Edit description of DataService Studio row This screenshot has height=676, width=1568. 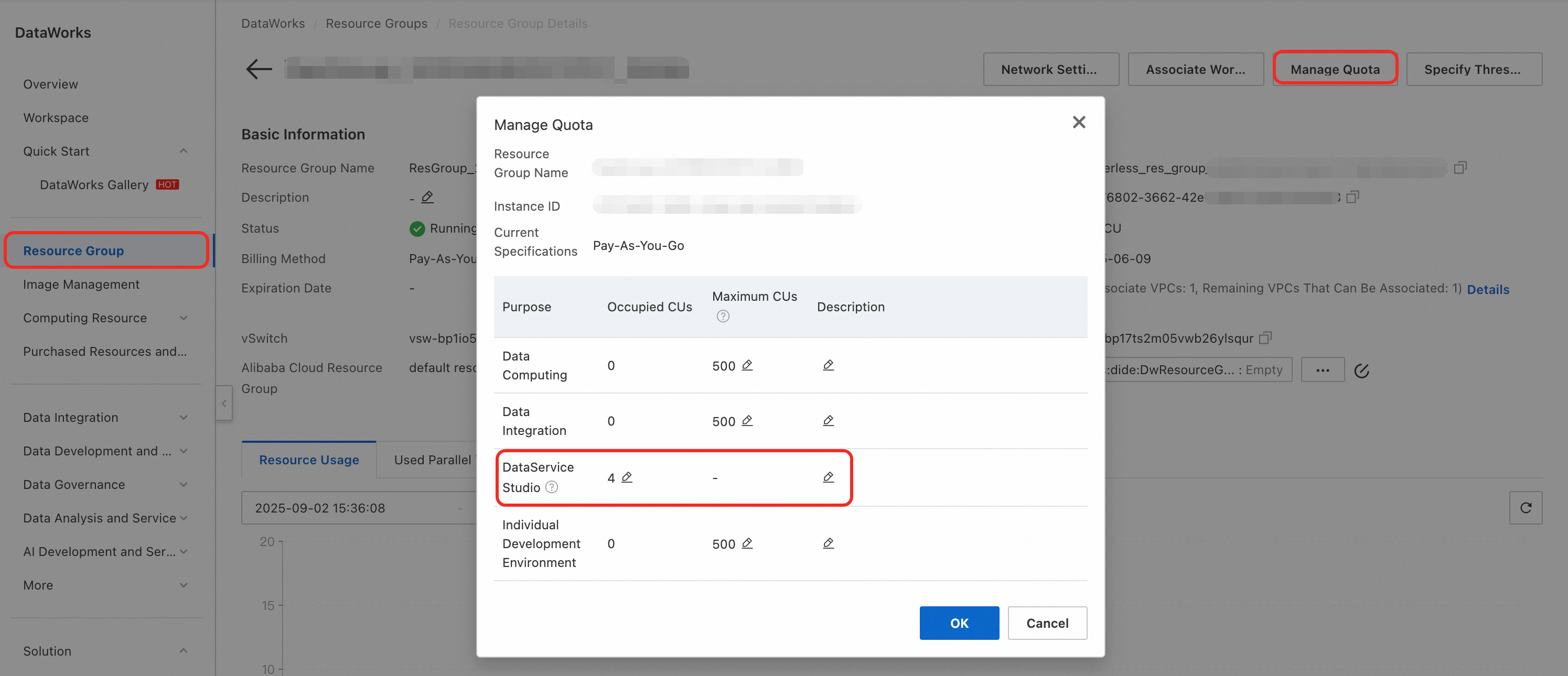pos(828,477)
